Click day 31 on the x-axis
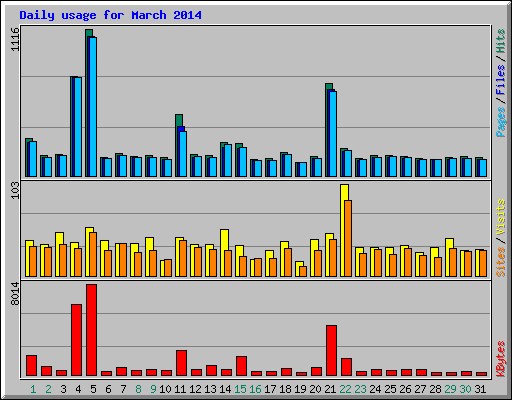Screen dimensions: 512x400 (480, 389)
